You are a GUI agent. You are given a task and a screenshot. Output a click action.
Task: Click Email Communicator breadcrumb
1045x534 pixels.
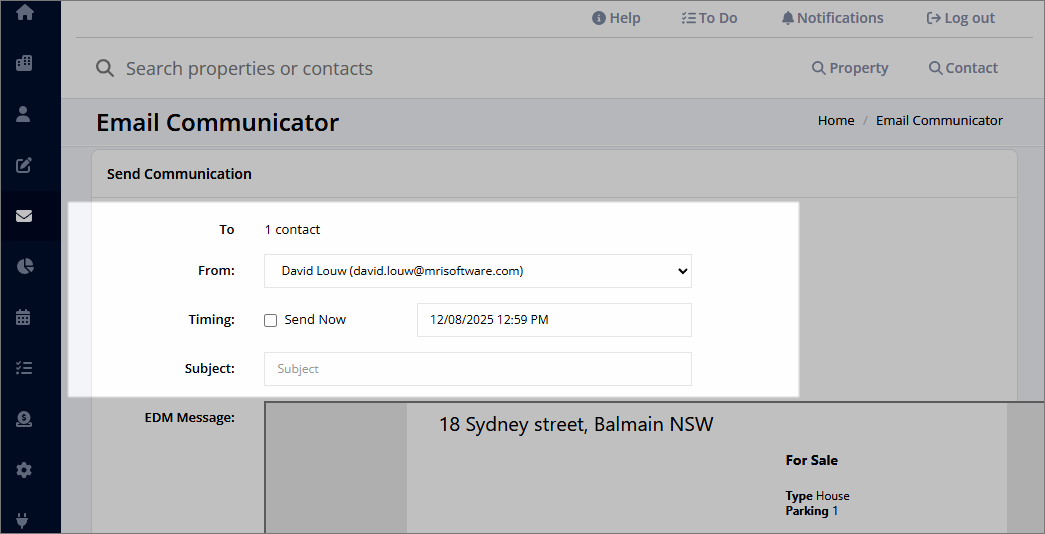939,121
